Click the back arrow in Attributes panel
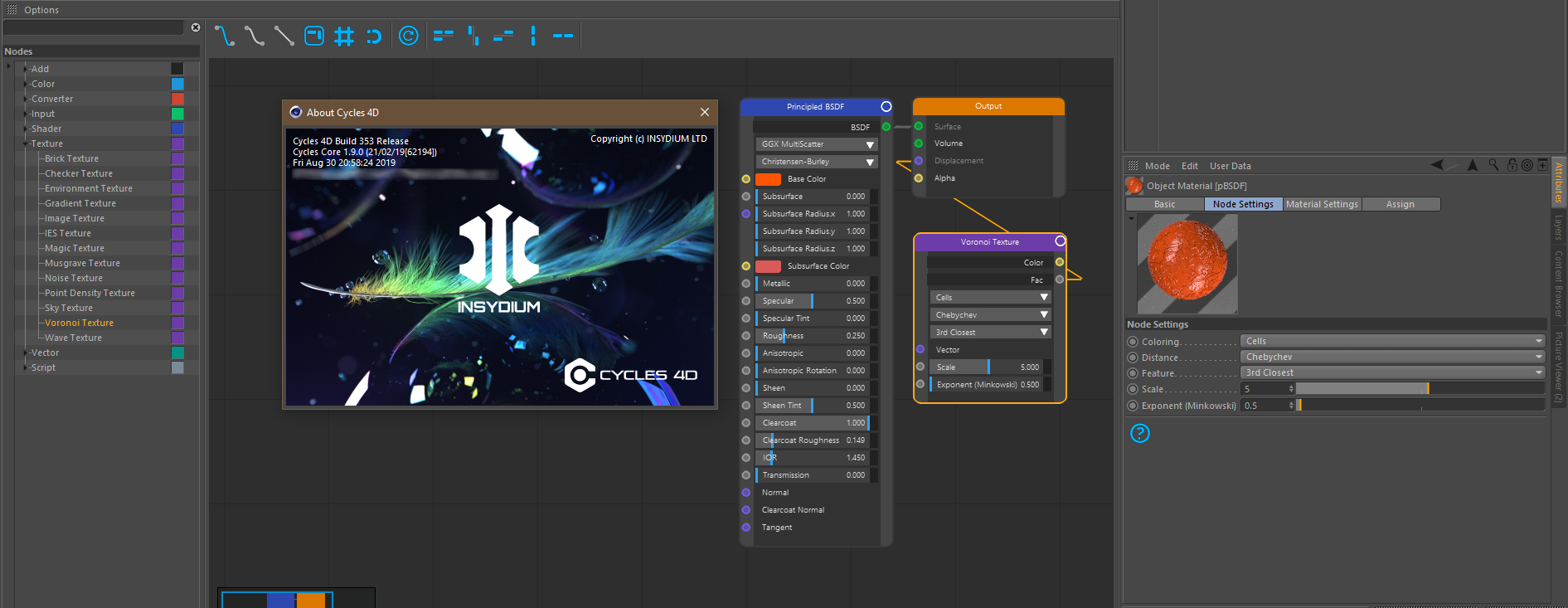The height and width of the screenshot is (608, 1568). (1438, 165)
